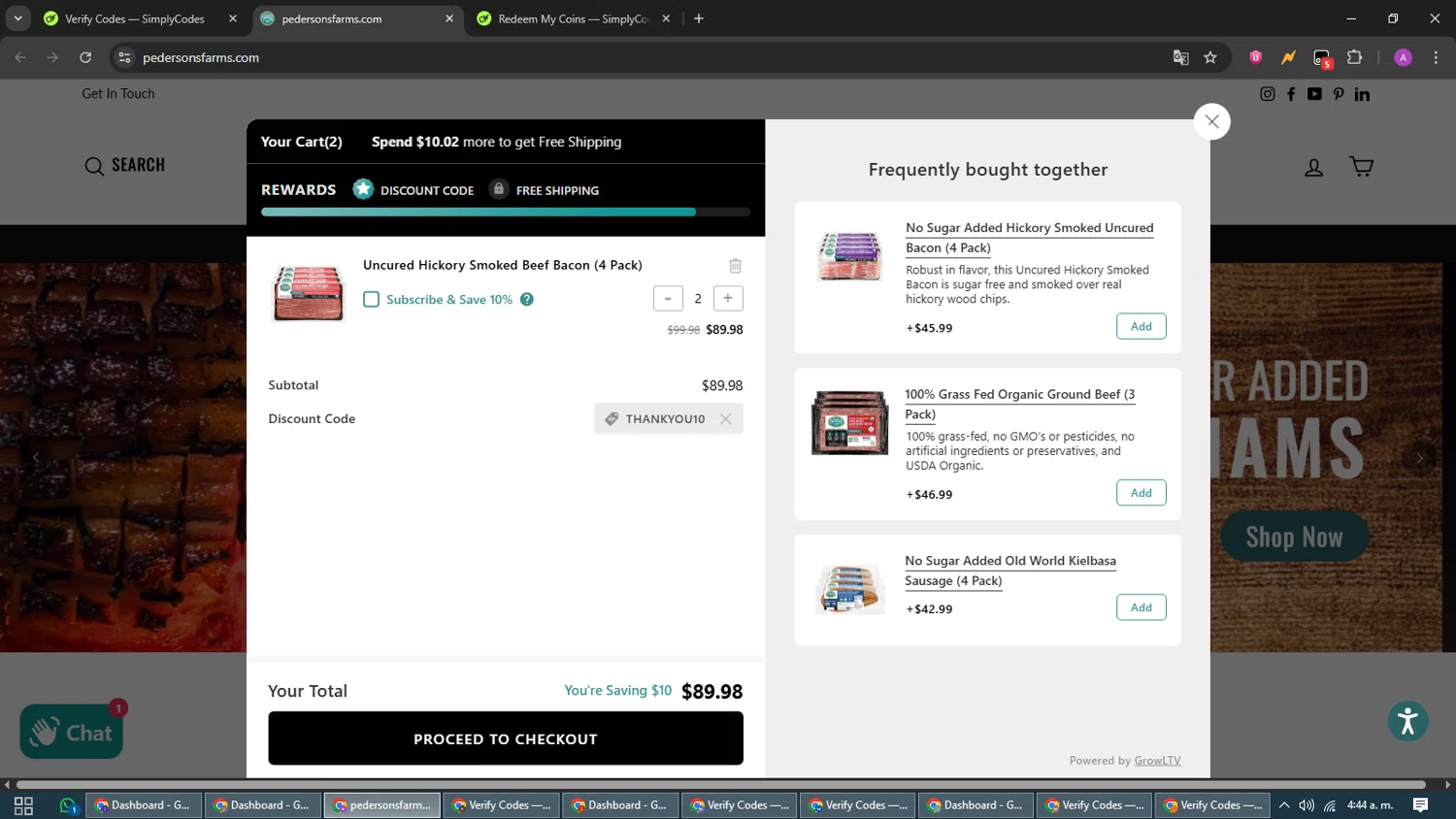Click Proceed to Checkout button

pyautogui.click(x=506, y=738)
